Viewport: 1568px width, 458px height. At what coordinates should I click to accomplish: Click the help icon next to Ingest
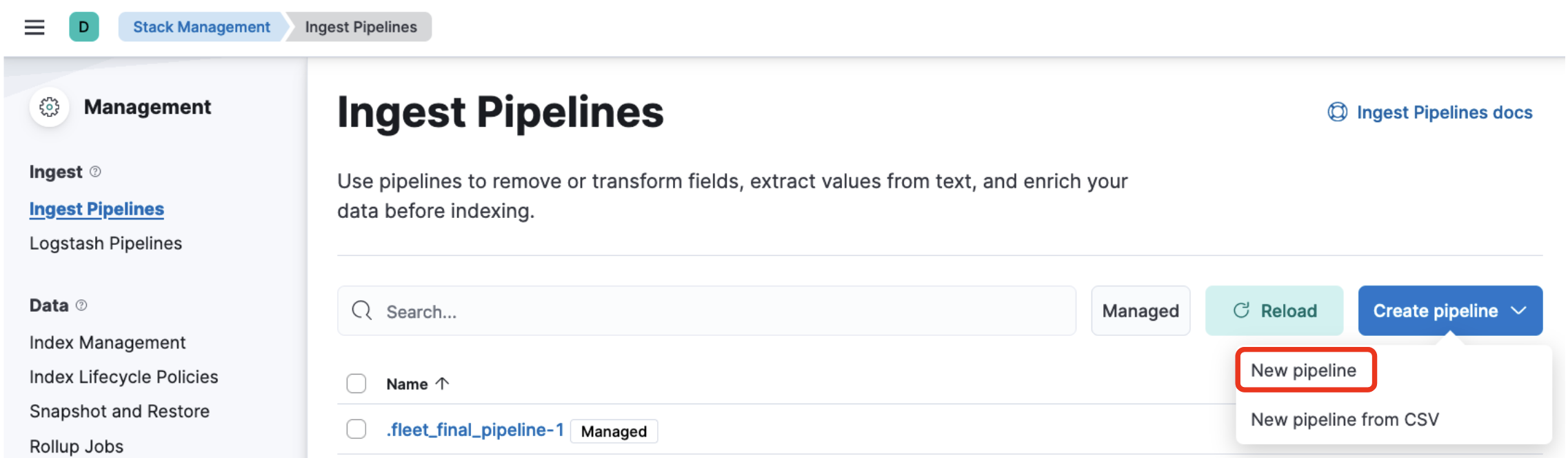(96, 172)
